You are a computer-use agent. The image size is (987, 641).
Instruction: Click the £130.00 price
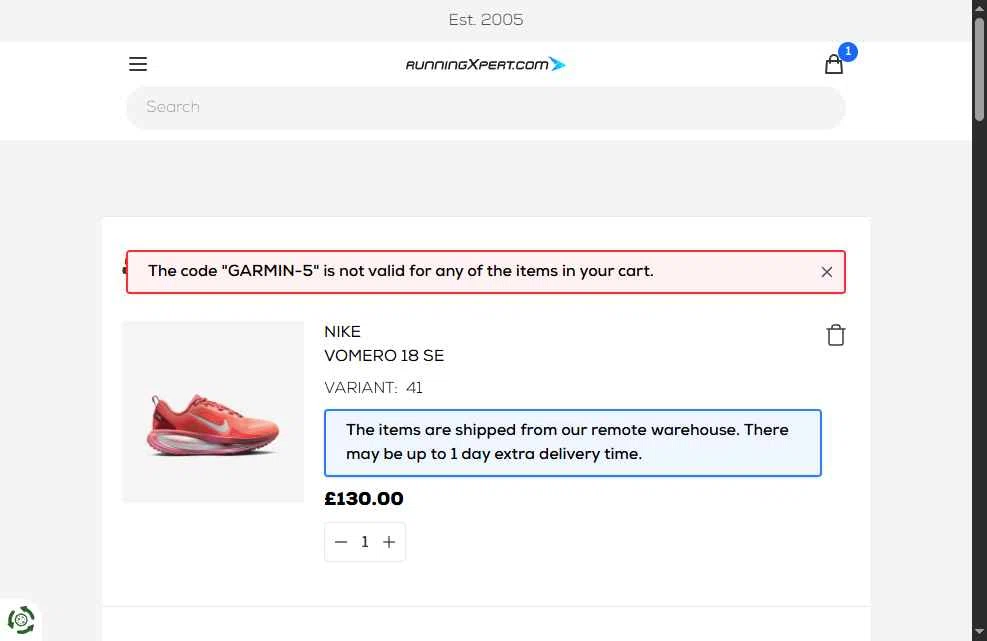pyautogui.click(x=364, y=499)
